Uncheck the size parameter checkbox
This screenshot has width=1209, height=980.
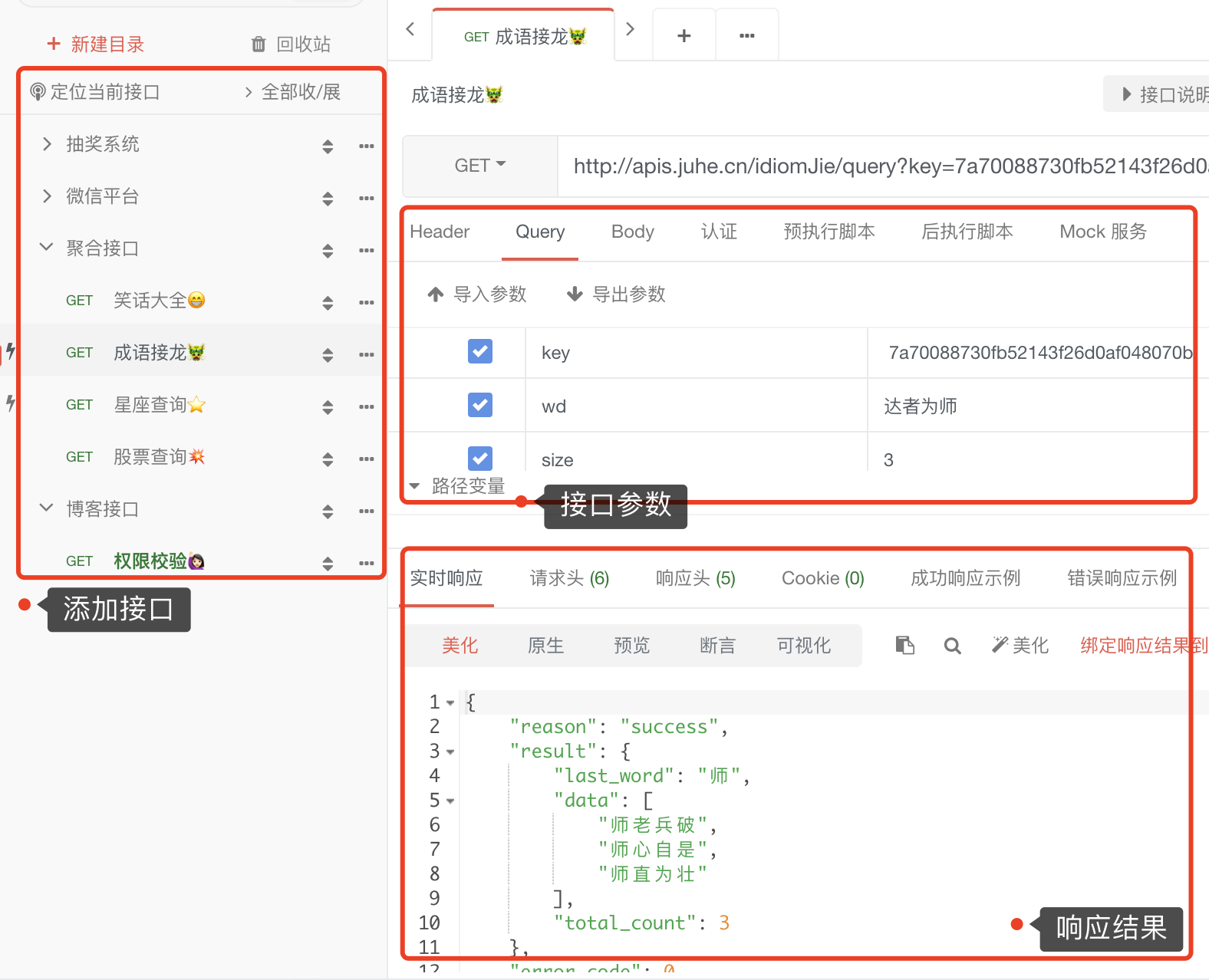pos(480,459)
